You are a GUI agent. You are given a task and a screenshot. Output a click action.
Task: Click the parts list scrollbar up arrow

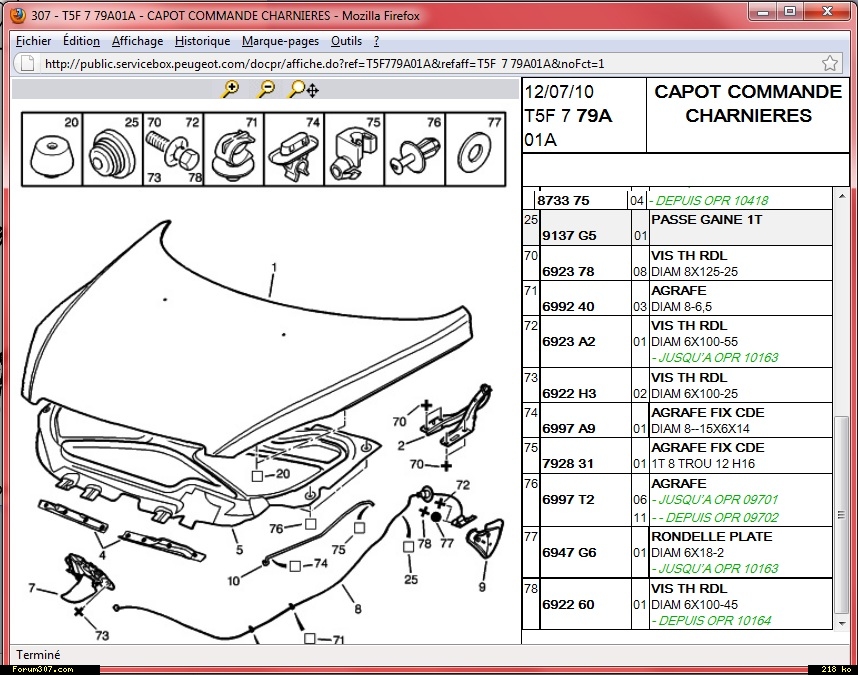[x=842, y=196]
